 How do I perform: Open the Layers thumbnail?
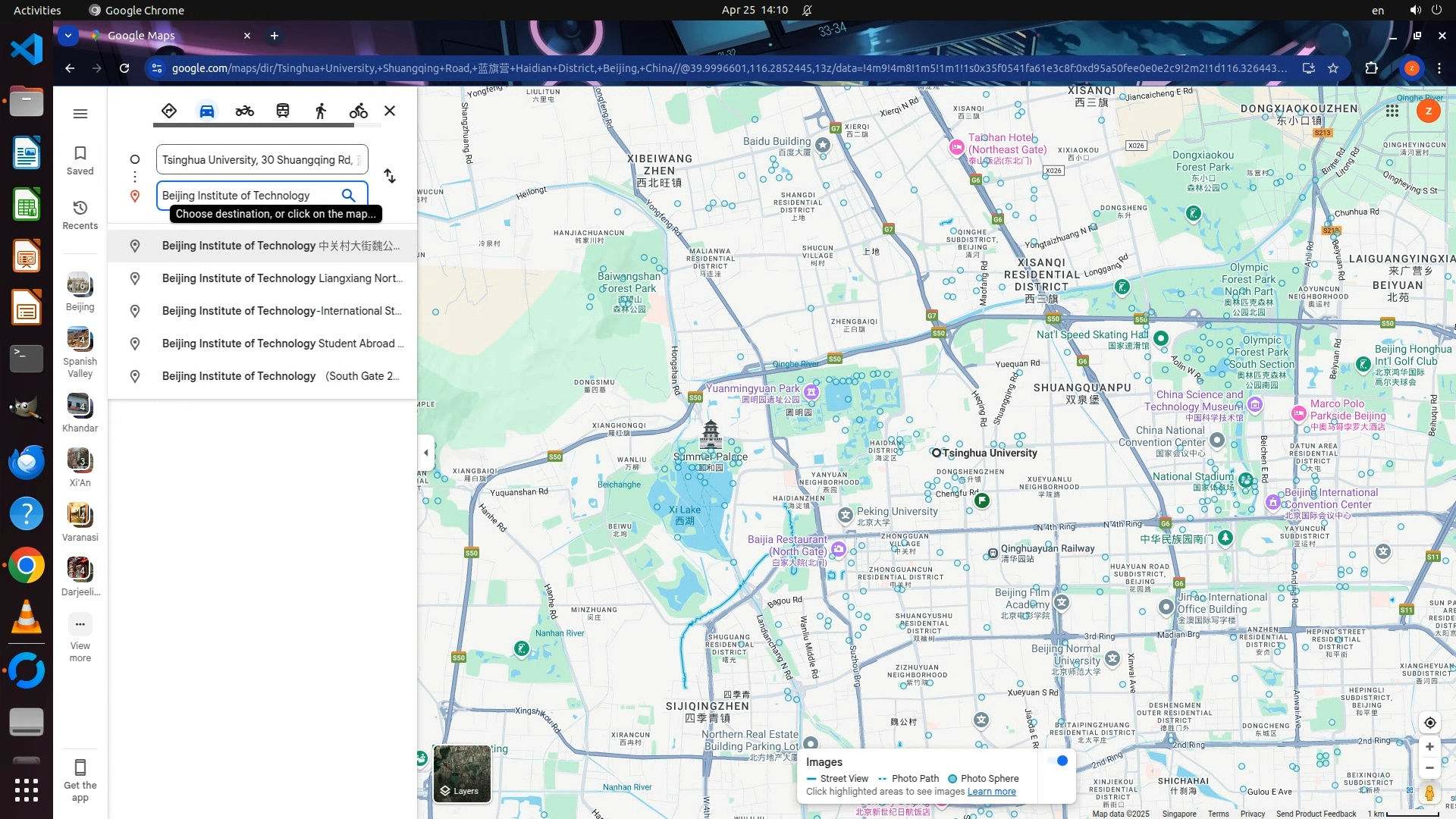click(x=461, y=773)
